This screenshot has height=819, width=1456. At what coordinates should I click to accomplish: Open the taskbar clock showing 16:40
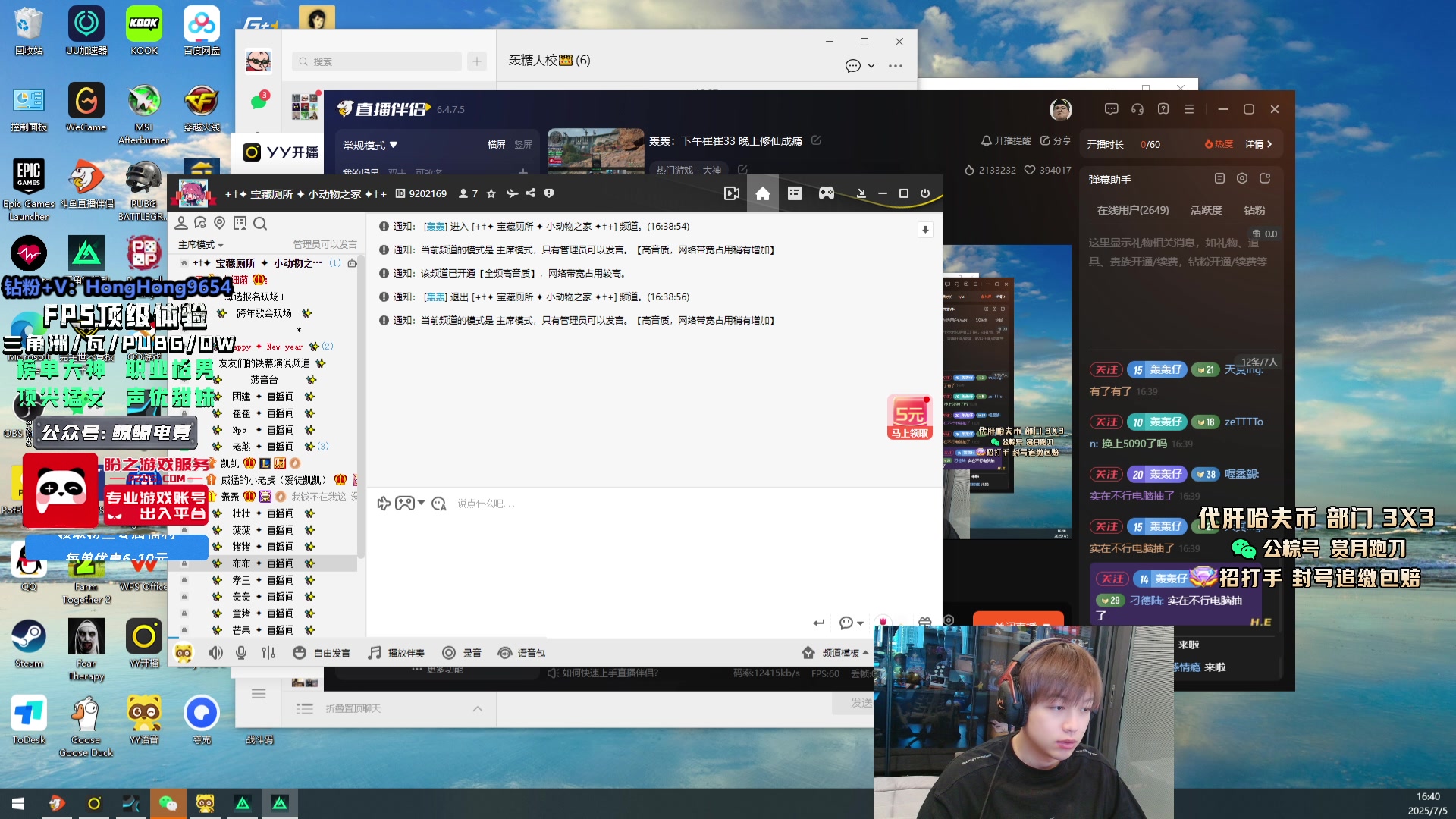tap(1428, 804)
